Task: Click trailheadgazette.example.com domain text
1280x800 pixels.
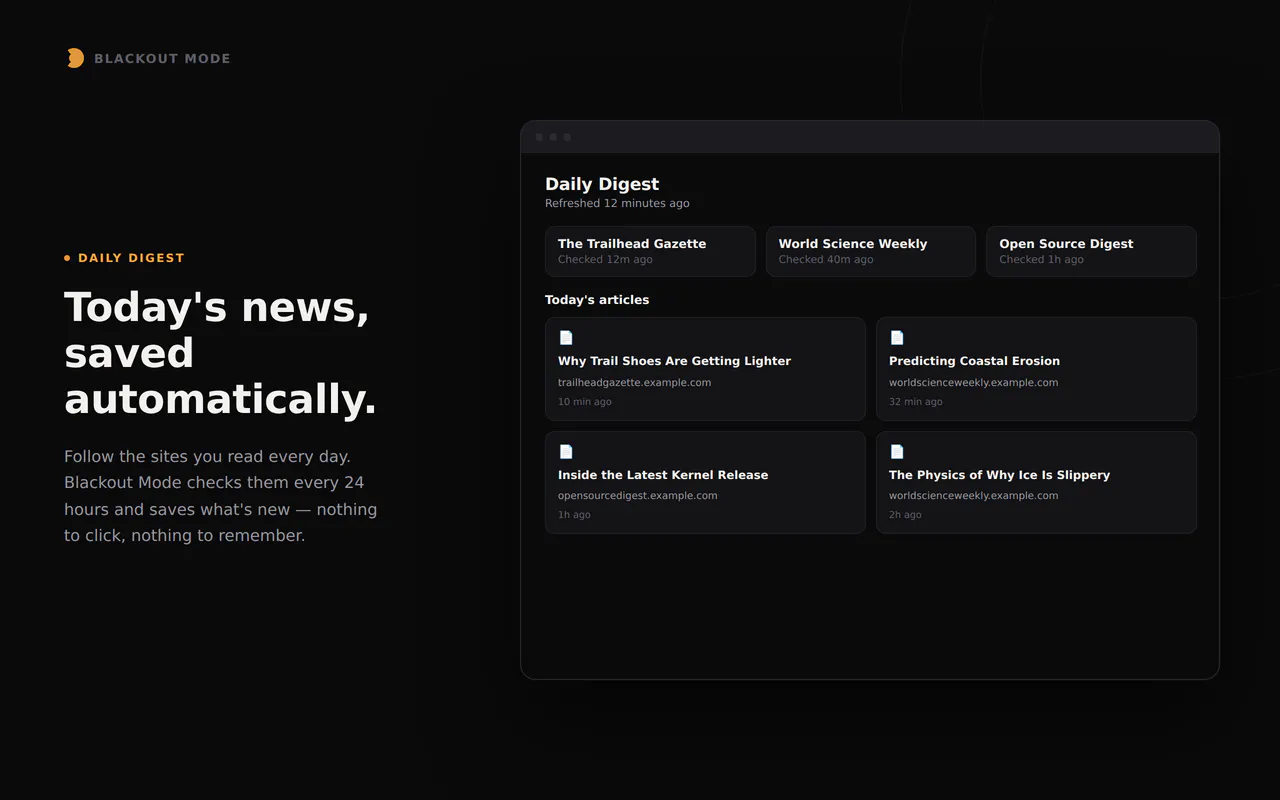Action: (x=634, y=383)
